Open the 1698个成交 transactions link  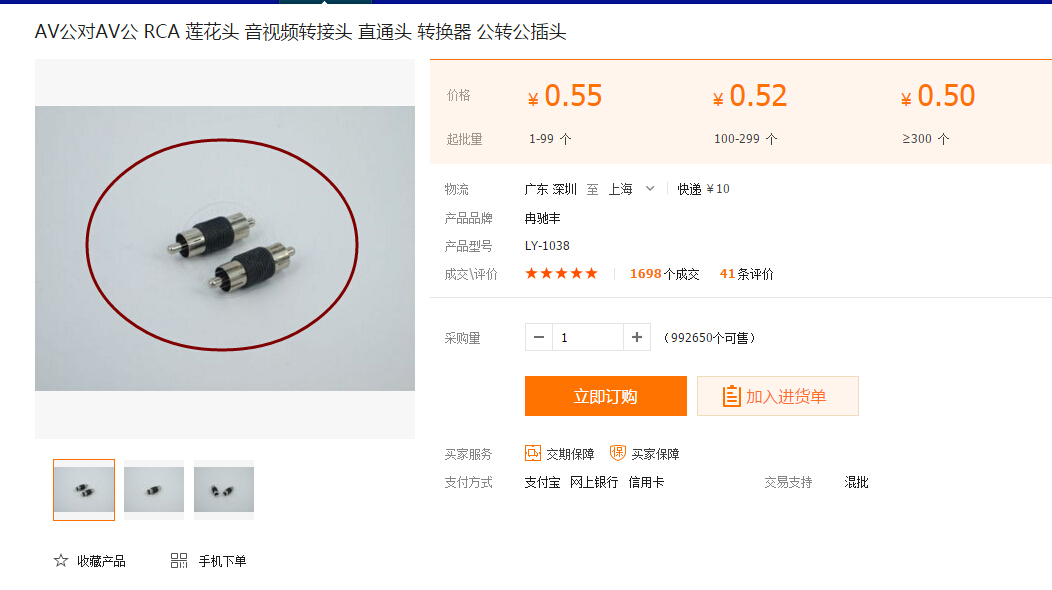click(x=664, y=274)
